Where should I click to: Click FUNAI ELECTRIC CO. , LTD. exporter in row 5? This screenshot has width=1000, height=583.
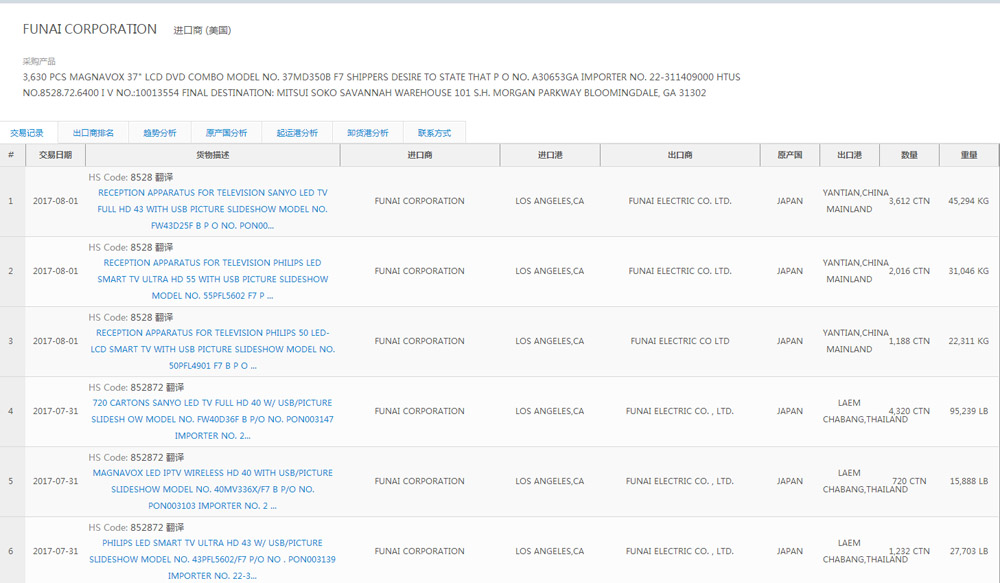[680, 482]
